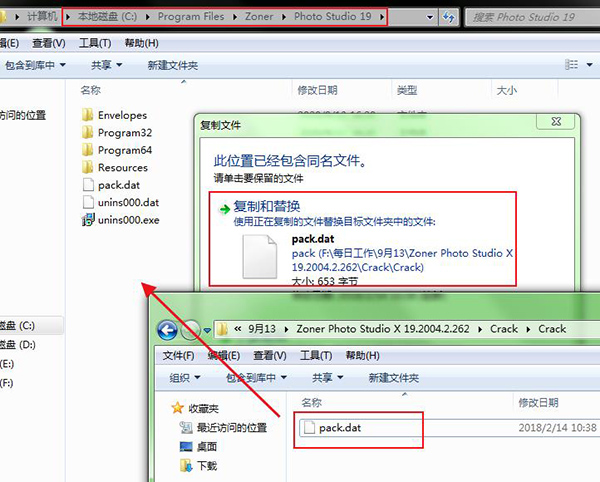Click the forward arrow in the Crack window
This screenshot has height=482, width=600.
190,330
